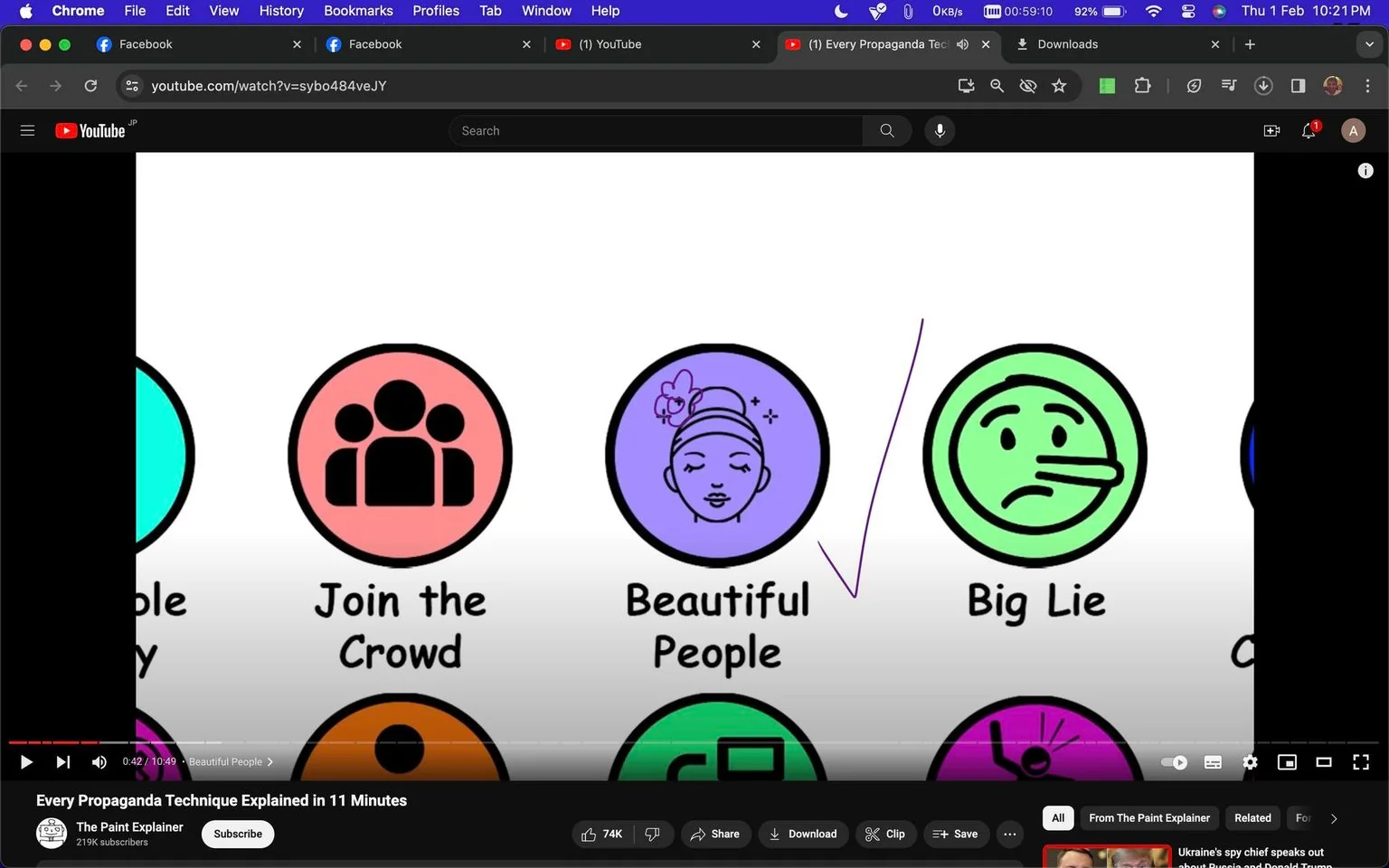Open Wi-Fi status menu
The width and height of the screenshot is (1389, 868).
1153,11
